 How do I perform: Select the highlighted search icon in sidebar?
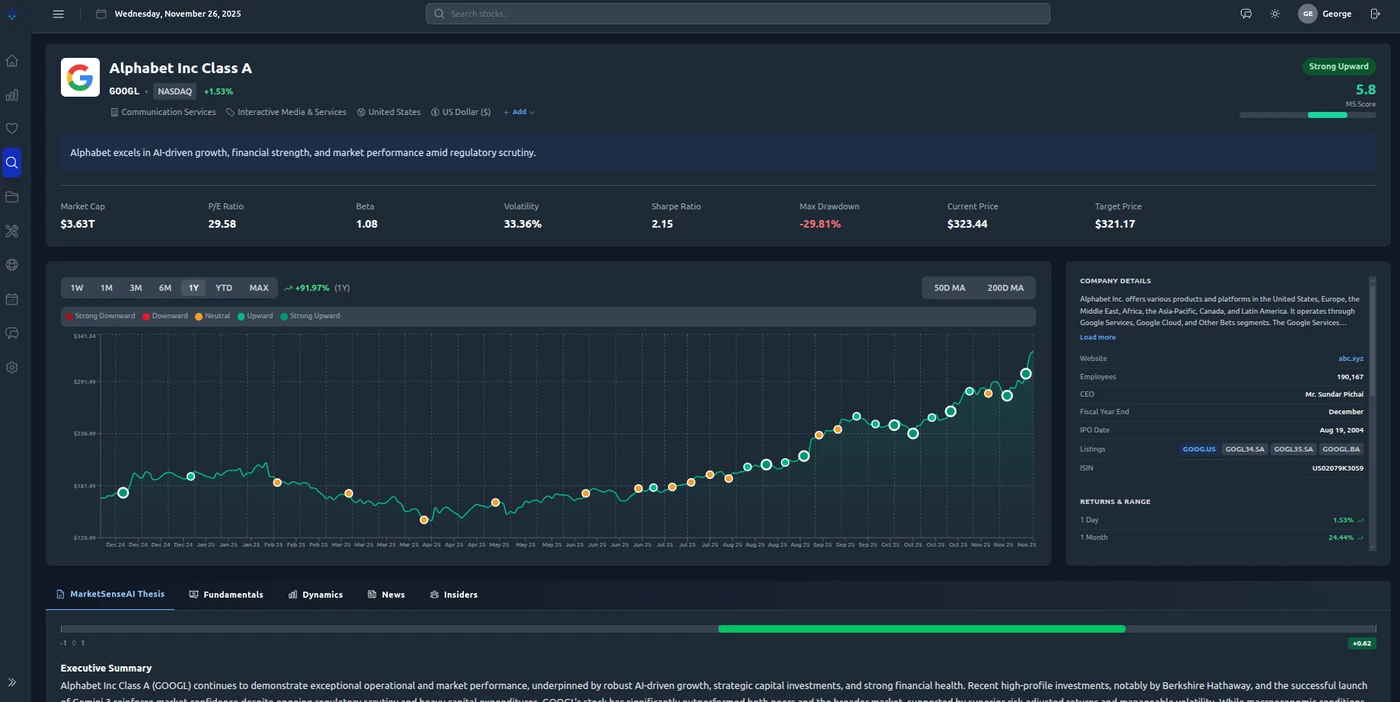click(x=12, y=163)
